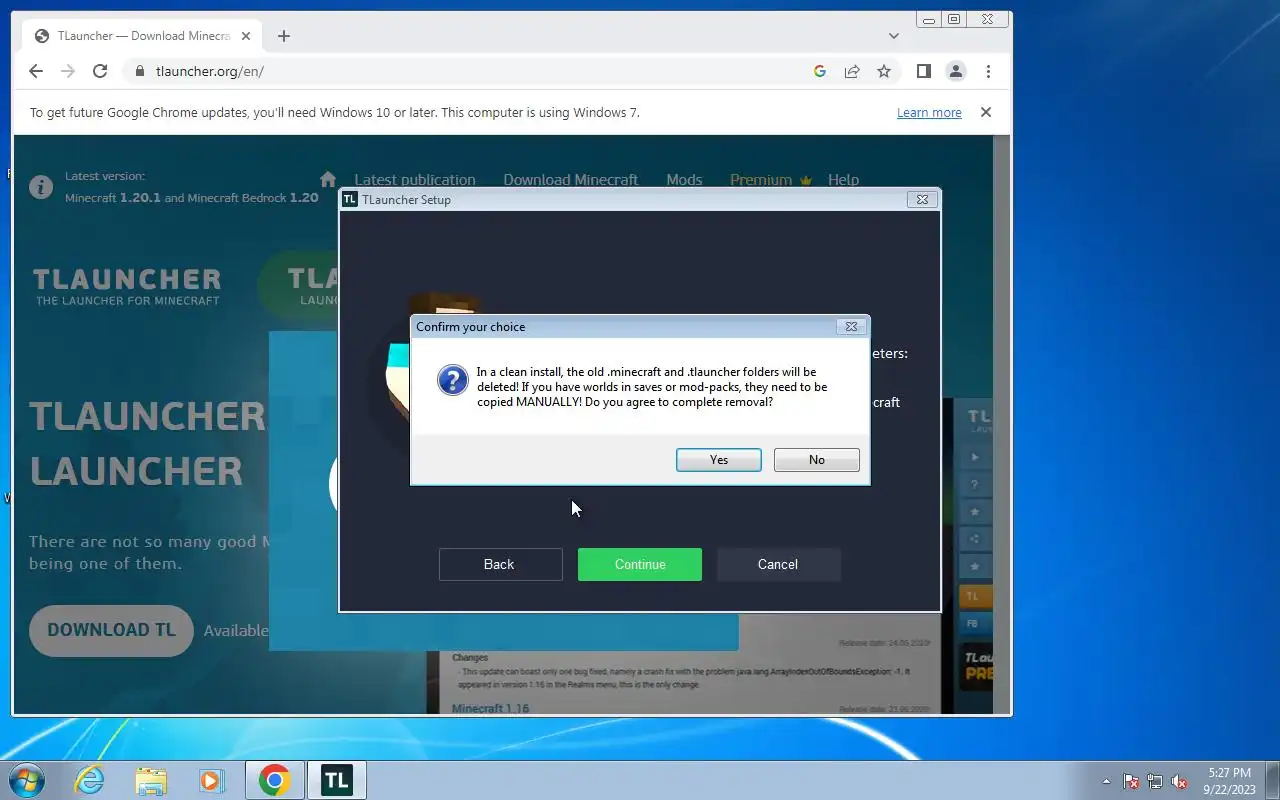The height and width of the screenshot is (800, 1280).
Task: Use the browser page vertical scrollbar
Action: 1002,424
